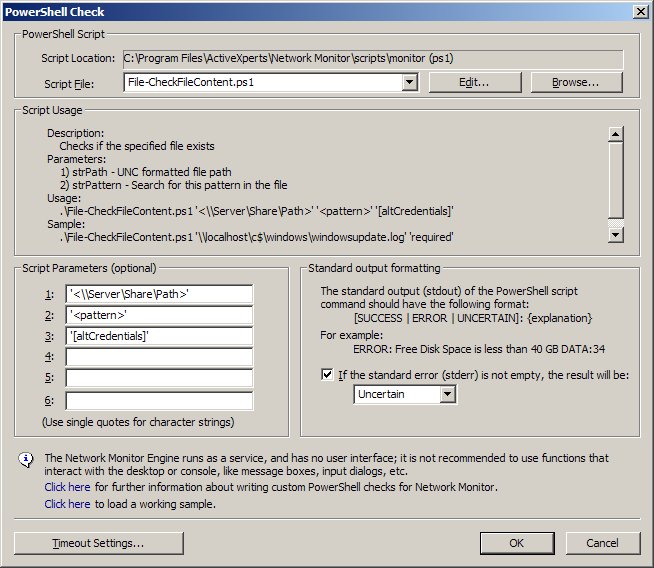This screenshot has width=654, height=568.
Task: Open Timeout Settings...
Action: coord(99,543)
